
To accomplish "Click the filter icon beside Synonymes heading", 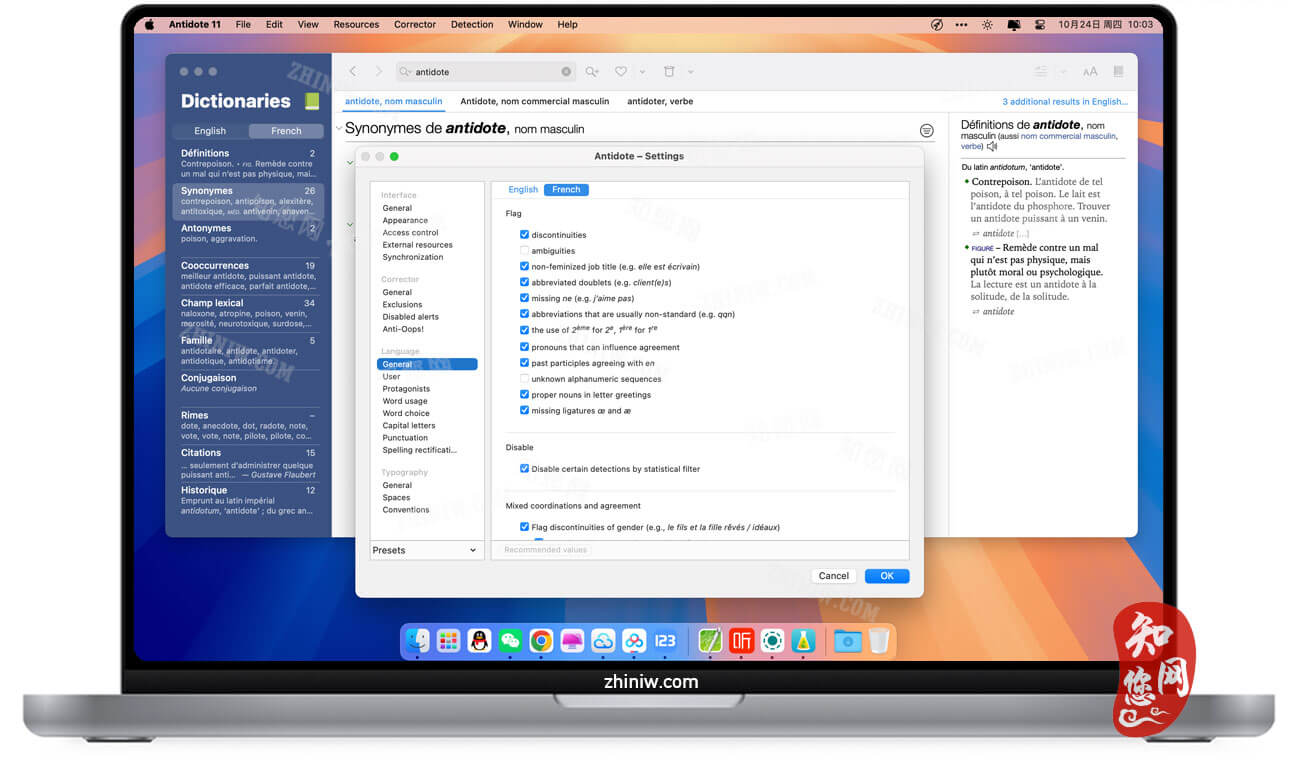I will [x=926, y=130].
